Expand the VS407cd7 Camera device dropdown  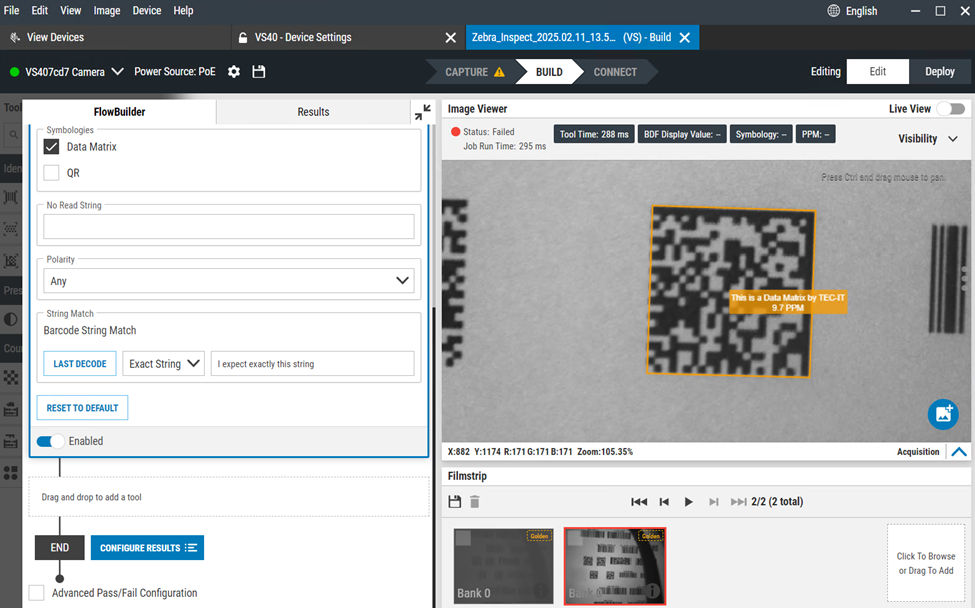click(117, 71)
